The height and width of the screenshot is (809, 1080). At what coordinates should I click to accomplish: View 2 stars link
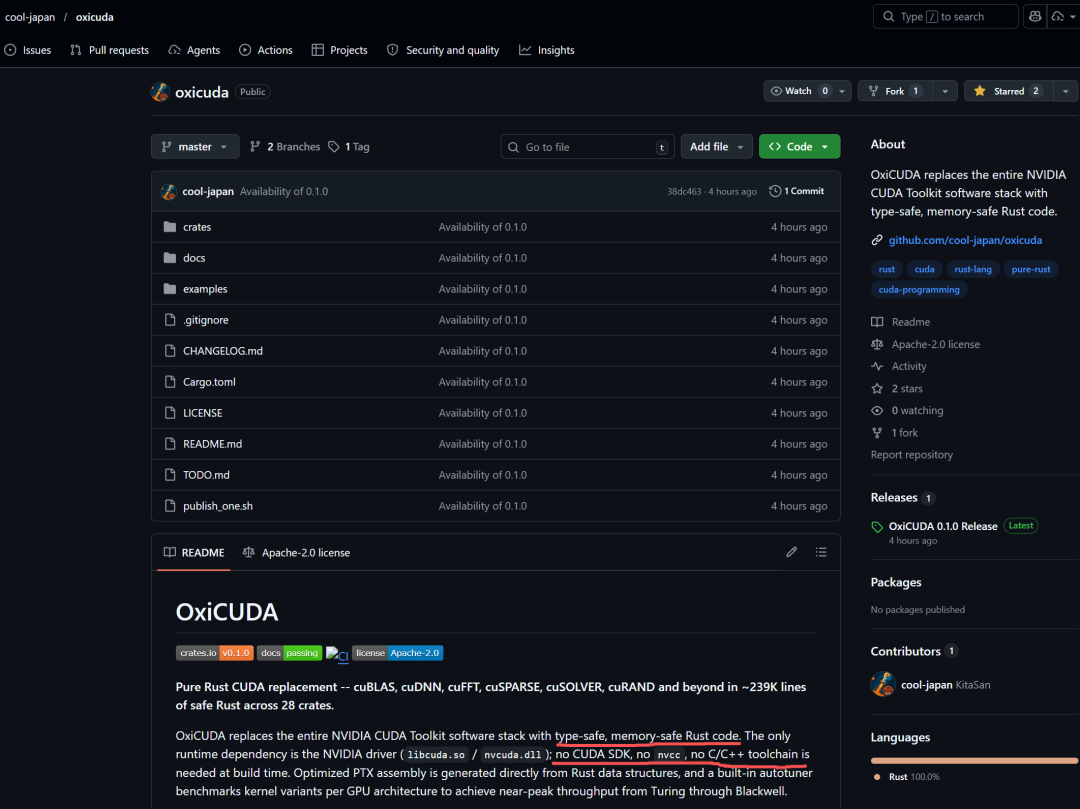coord(897,389)
